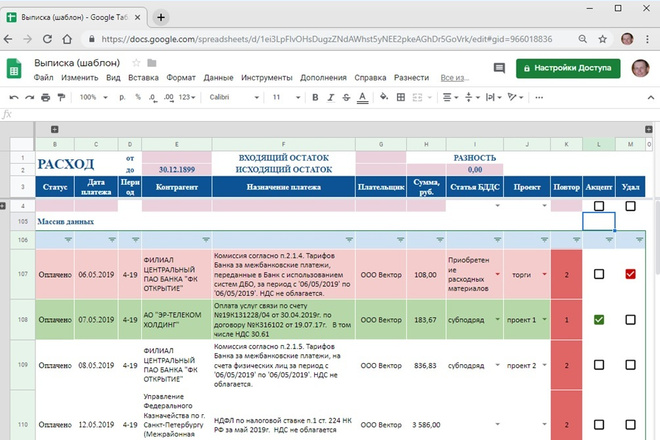Viewport: 660px width, 440px height.
Task: Check Акцепт box for row 107
Action: point(599,274)
